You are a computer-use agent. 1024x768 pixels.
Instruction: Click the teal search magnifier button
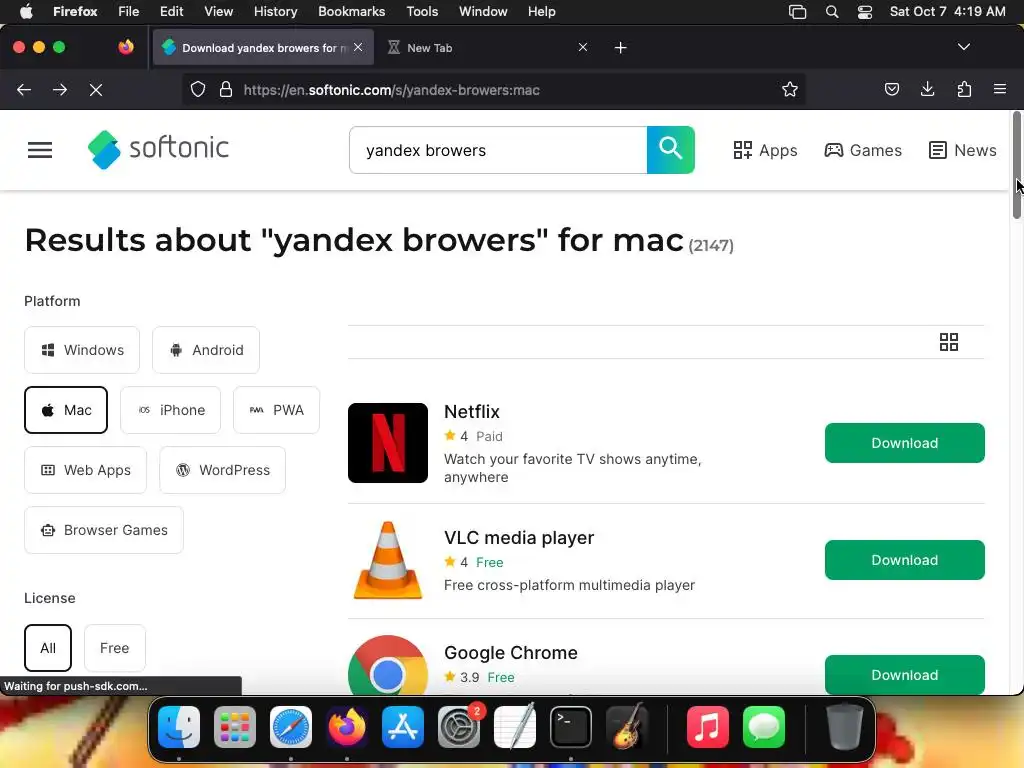pos(671,150)
